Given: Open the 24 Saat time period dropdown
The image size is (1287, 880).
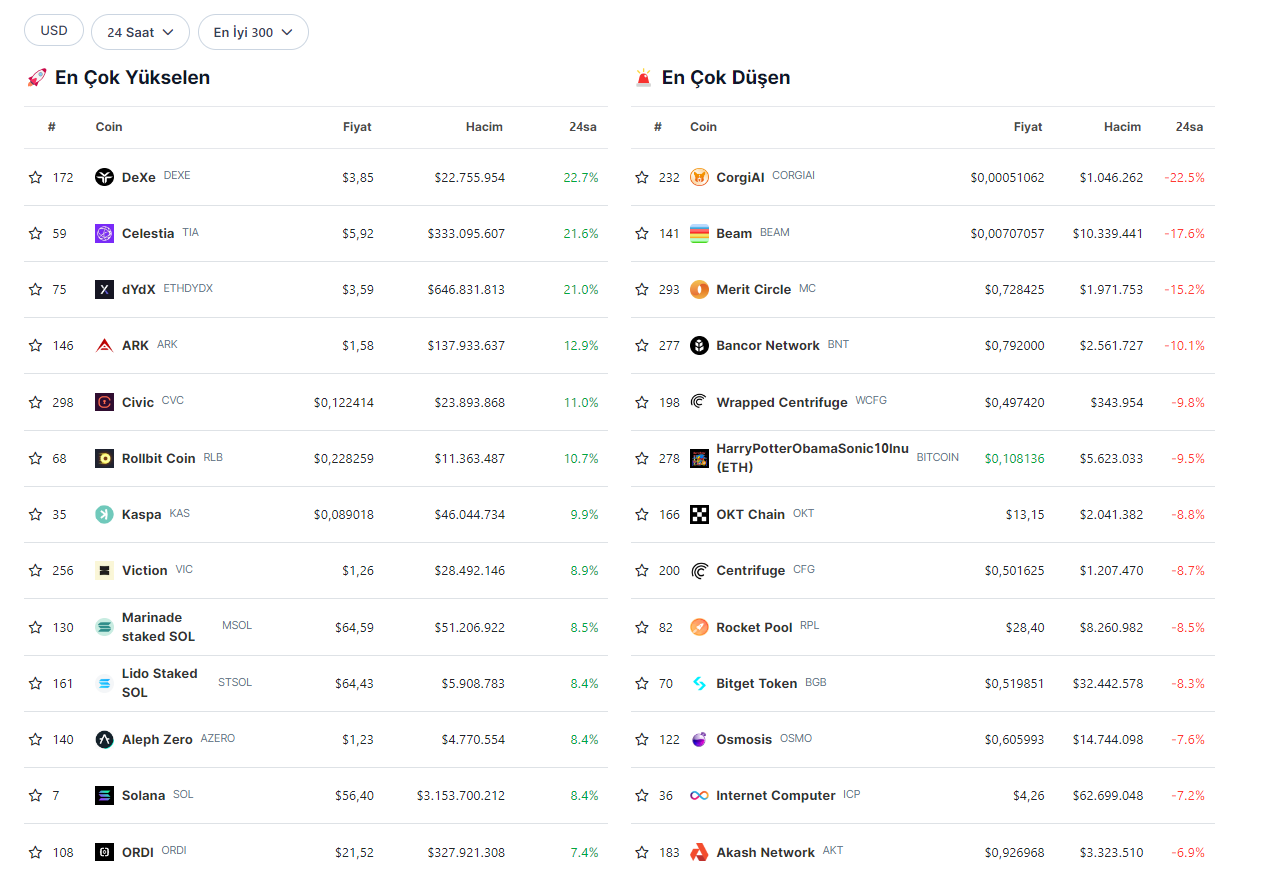Looking at the screenshot, I should tap(140, 32).
